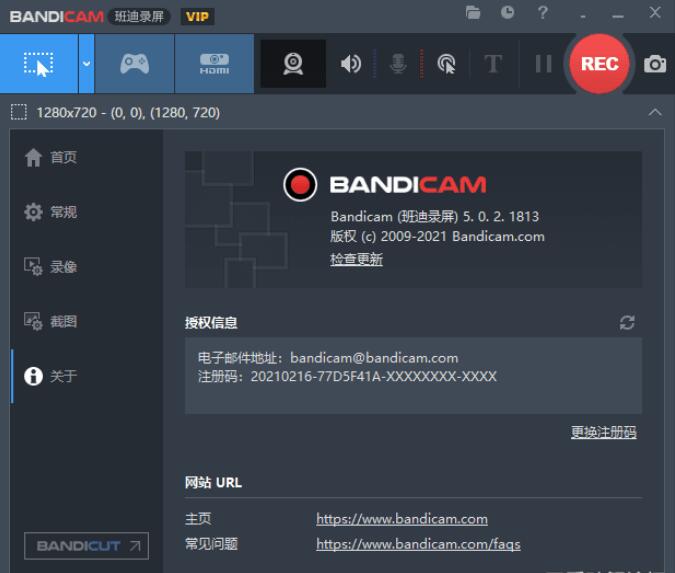Open the 截图 image settings tab
Viewport: 675px width, 573px height.
[x=51, y=321]
